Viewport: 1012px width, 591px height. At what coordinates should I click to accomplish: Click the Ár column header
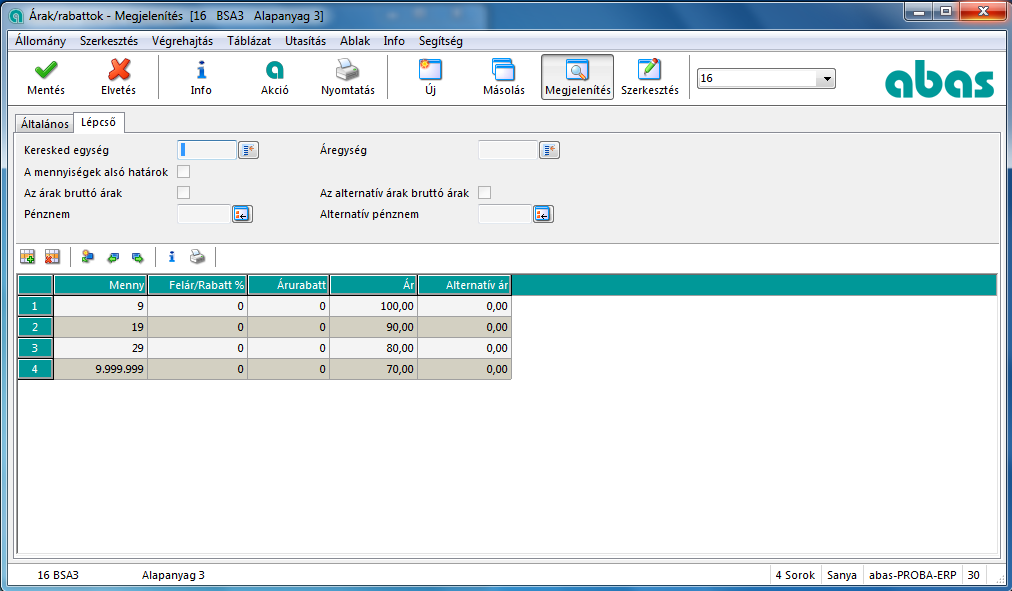point(374,285)
